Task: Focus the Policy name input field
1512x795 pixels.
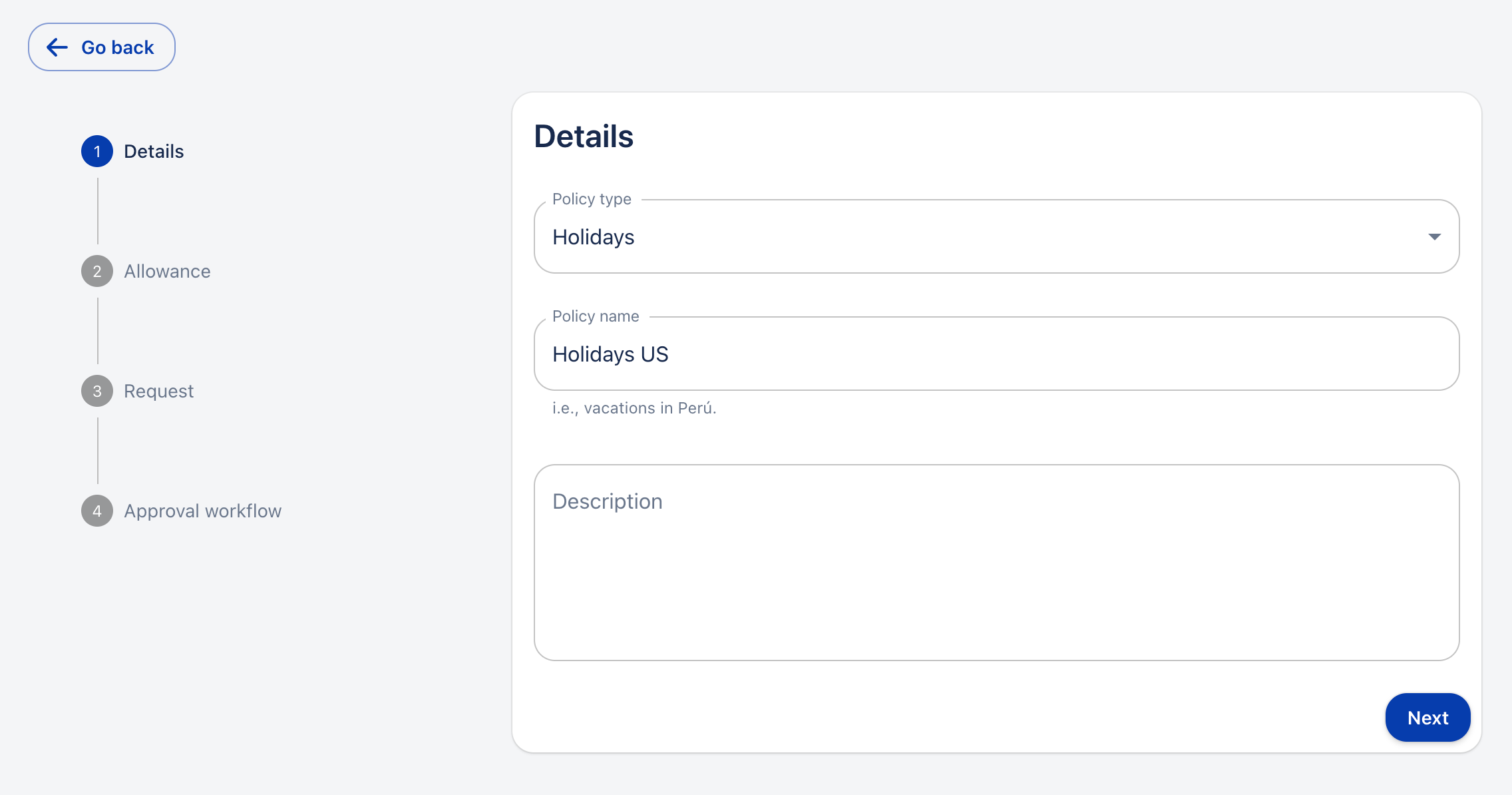Action: click(x=996, y=354)
